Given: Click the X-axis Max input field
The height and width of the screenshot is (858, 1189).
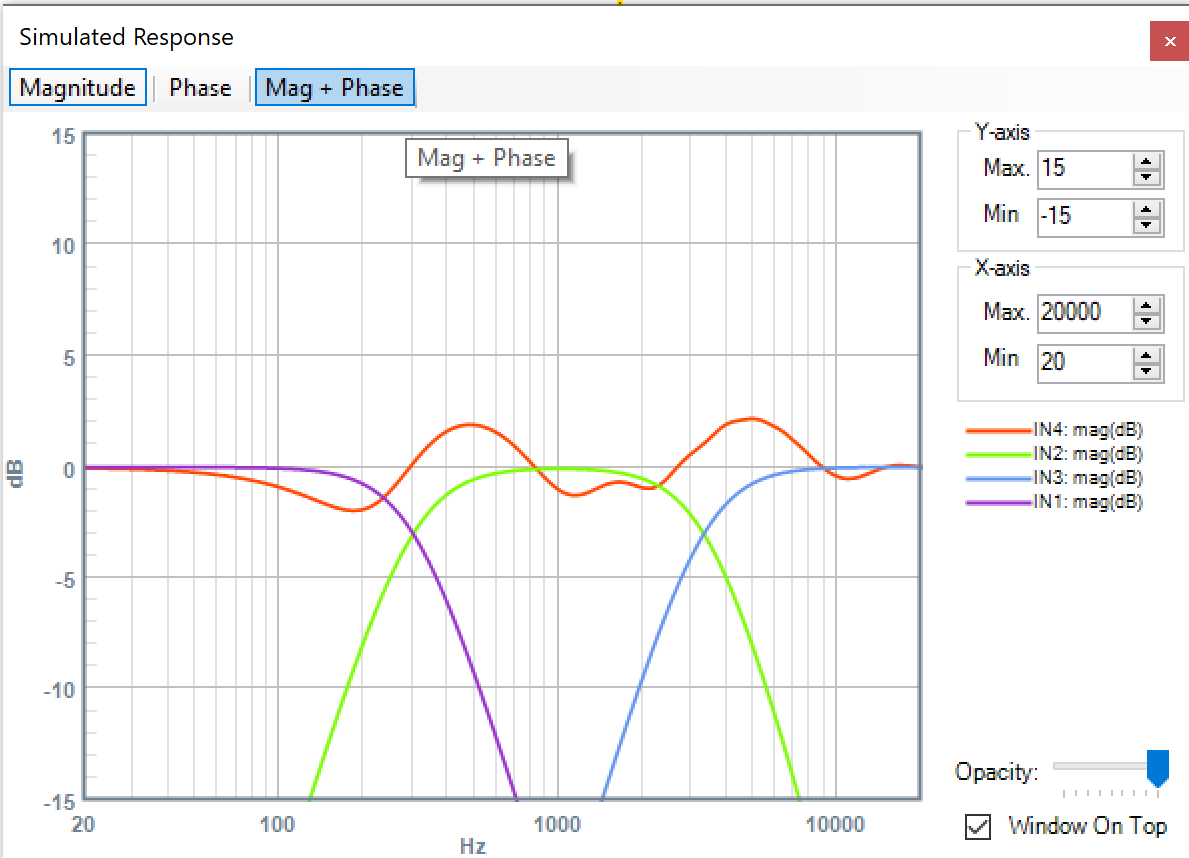Looking at the screenshot, I should click(x=1085, y=313).
